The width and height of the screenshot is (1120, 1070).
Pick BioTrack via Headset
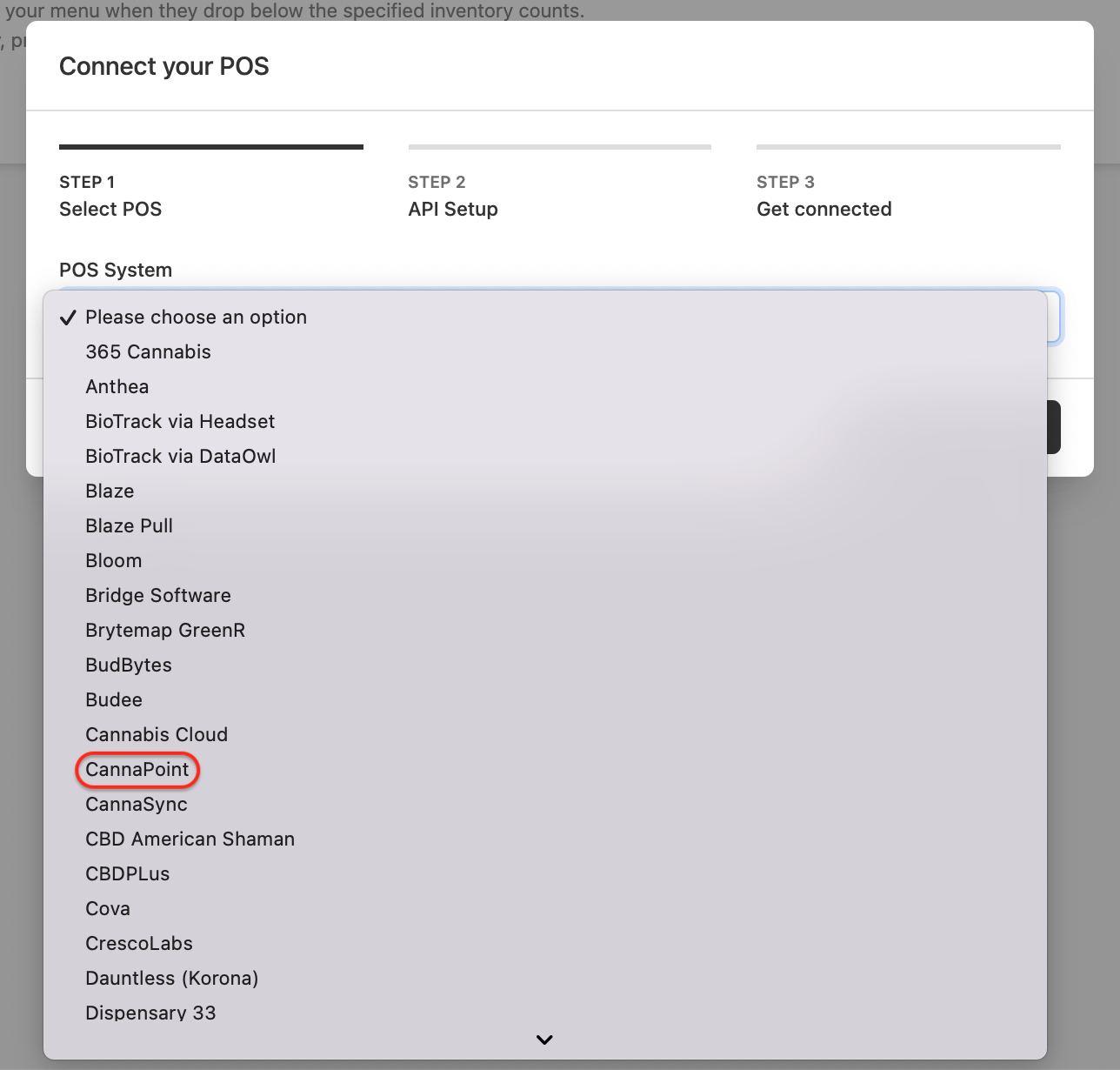(544, 421)
